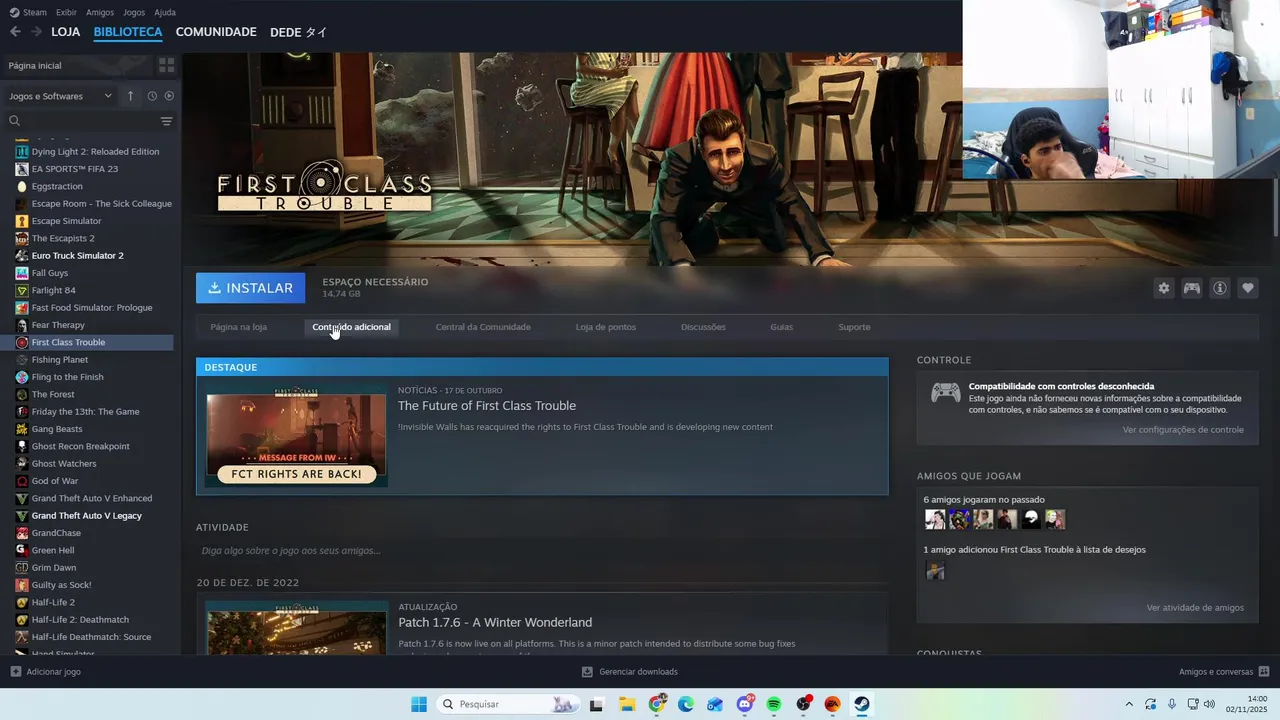The width and height of the screenshot is (1280, 720).
Task: Open the Windows Start menu
Action: pos(418,704)
